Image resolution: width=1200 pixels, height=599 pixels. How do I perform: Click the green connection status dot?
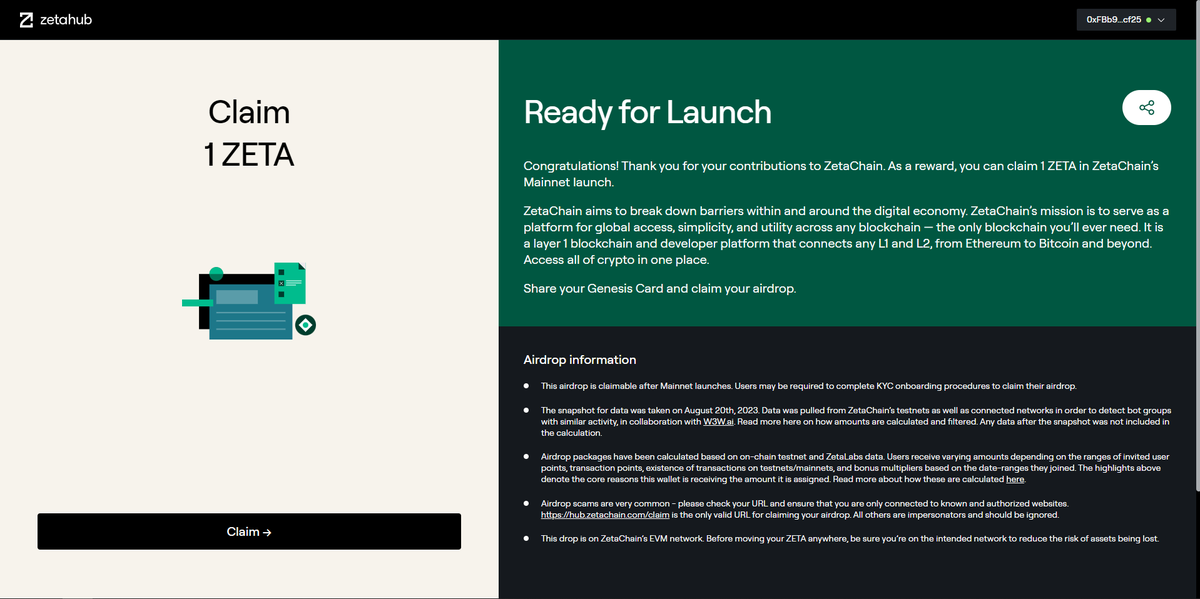tap(1148, 20)
